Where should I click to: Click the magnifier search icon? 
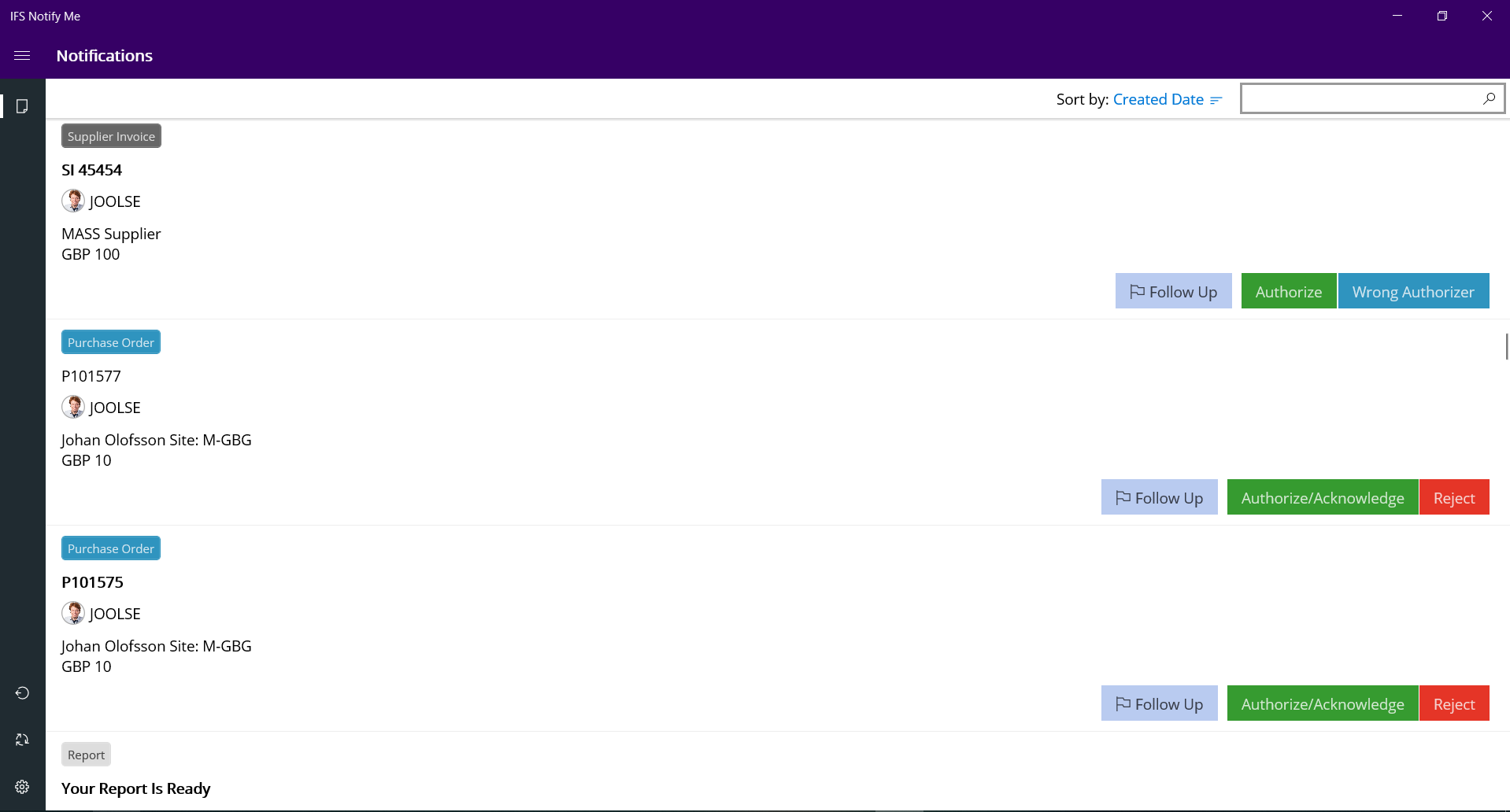click(x=1489, y=98)
